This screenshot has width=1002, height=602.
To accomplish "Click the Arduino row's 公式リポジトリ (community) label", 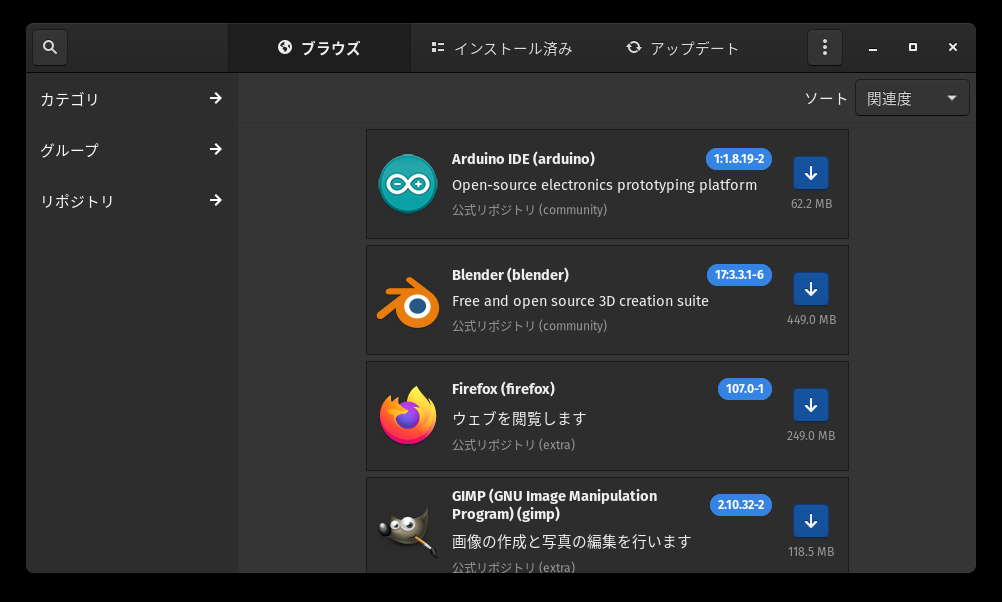I will point(529,210).
